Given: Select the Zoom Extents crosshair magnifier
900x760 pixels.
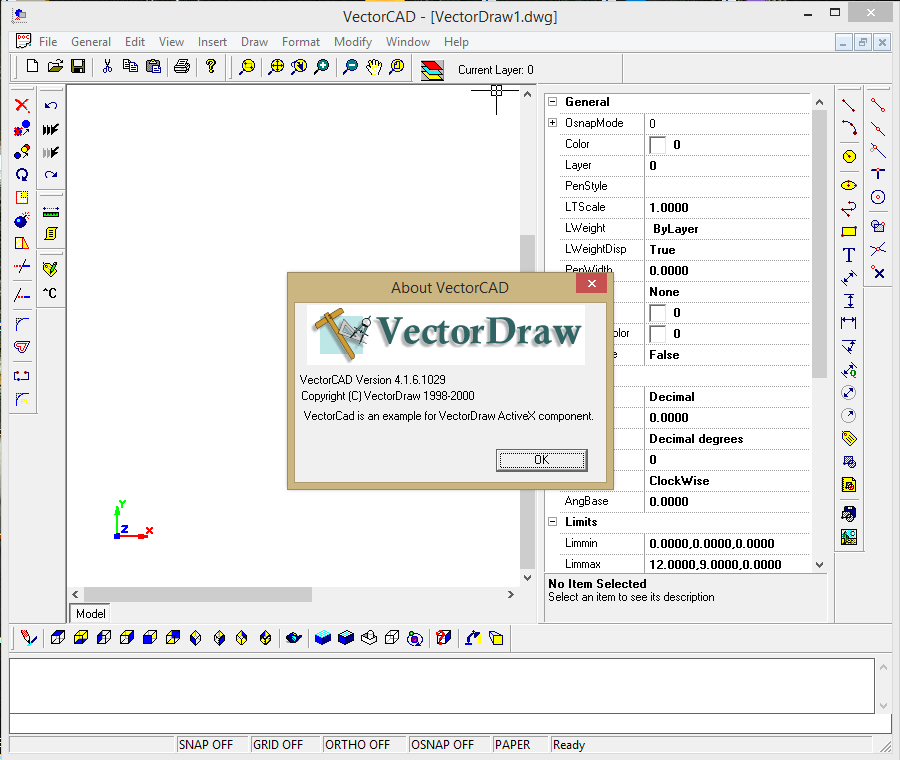Looking at the screenshot, I should coord(276,67).
